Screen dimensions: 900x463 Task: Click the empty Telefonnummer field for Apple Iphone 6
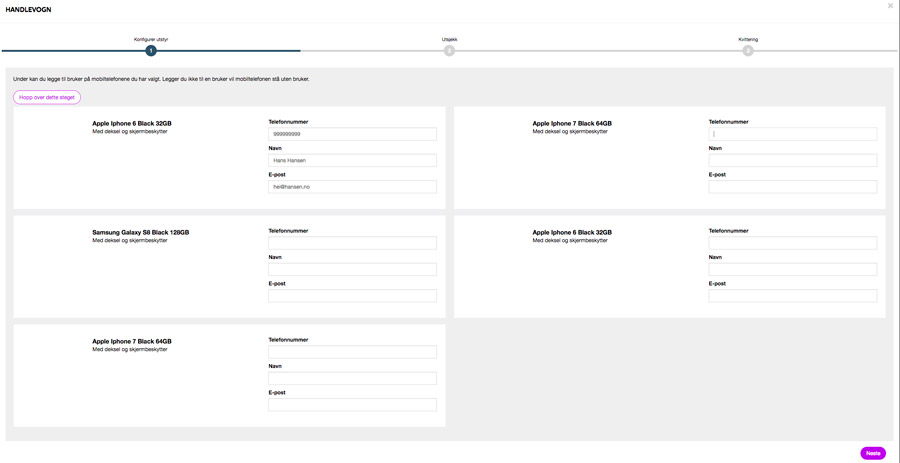(x=793, y=243)
